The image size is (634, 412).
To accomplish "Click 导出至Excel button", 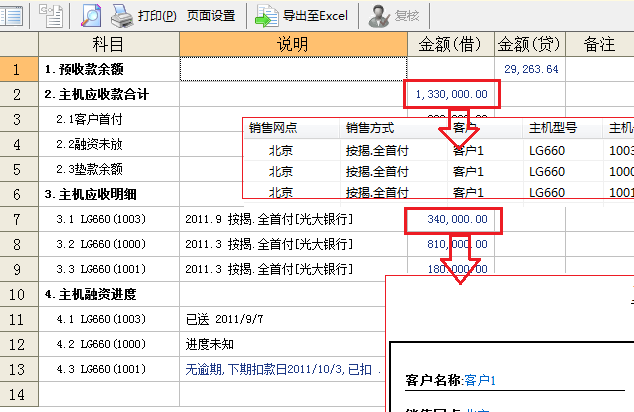I will (x=315, y=16).
